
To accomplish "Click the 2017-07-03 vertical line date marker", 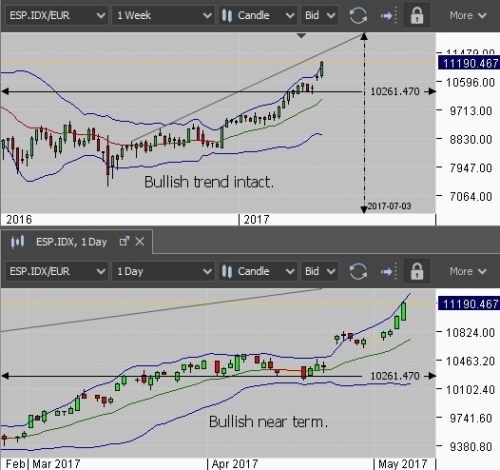I will coord(389,206).
